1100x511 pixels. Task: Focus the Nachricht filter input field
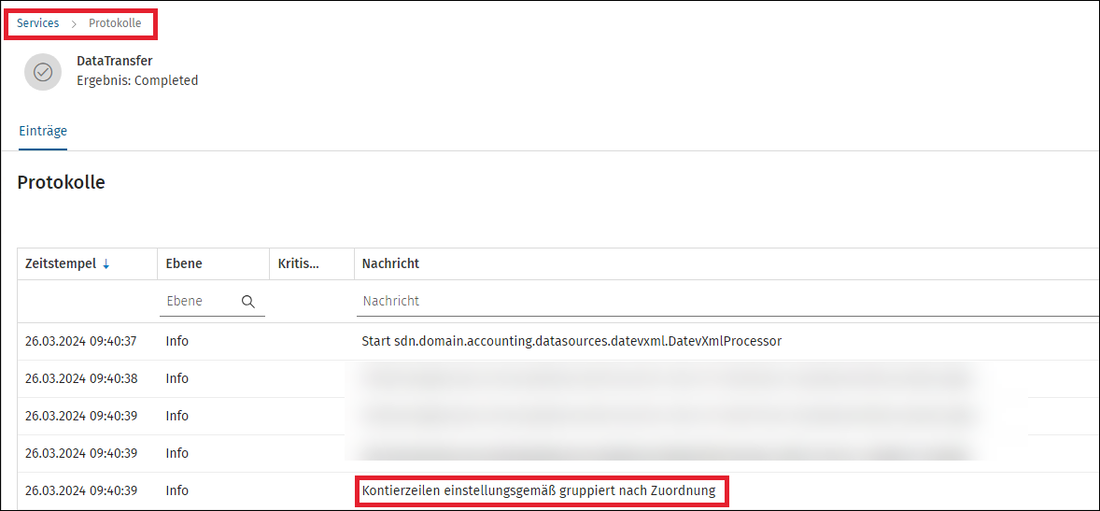pyautogui.click(x=726, y=301)
